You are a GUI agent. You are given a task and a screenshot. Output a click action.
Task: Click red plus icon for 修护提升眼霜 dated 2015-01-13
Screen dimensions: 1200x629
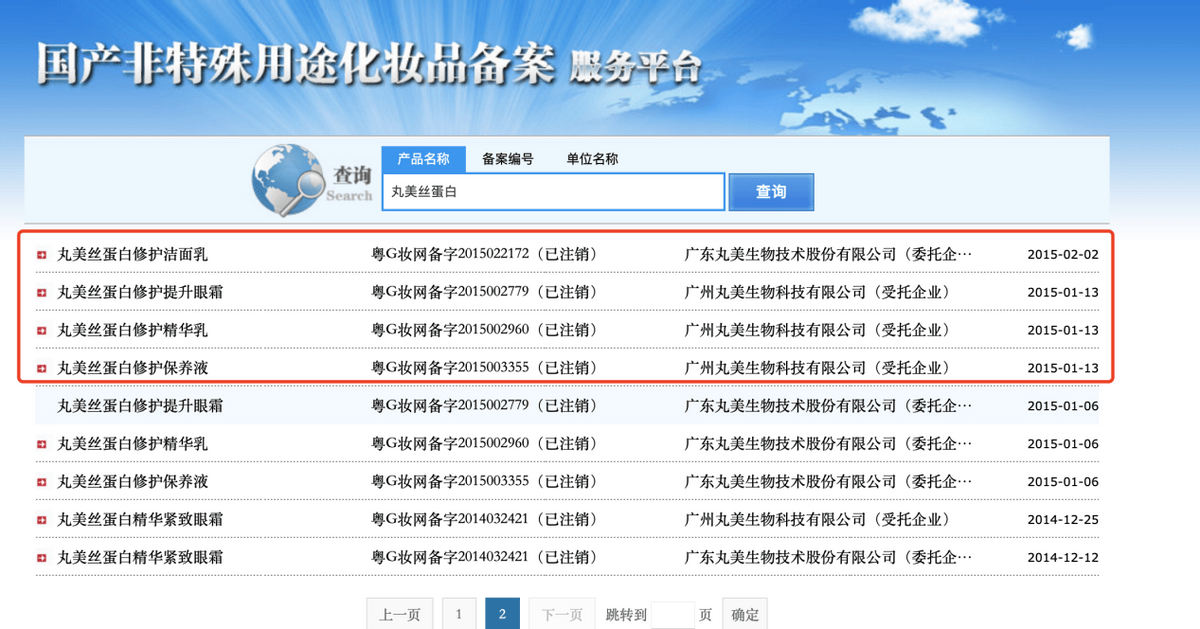(x=41, y=293)
